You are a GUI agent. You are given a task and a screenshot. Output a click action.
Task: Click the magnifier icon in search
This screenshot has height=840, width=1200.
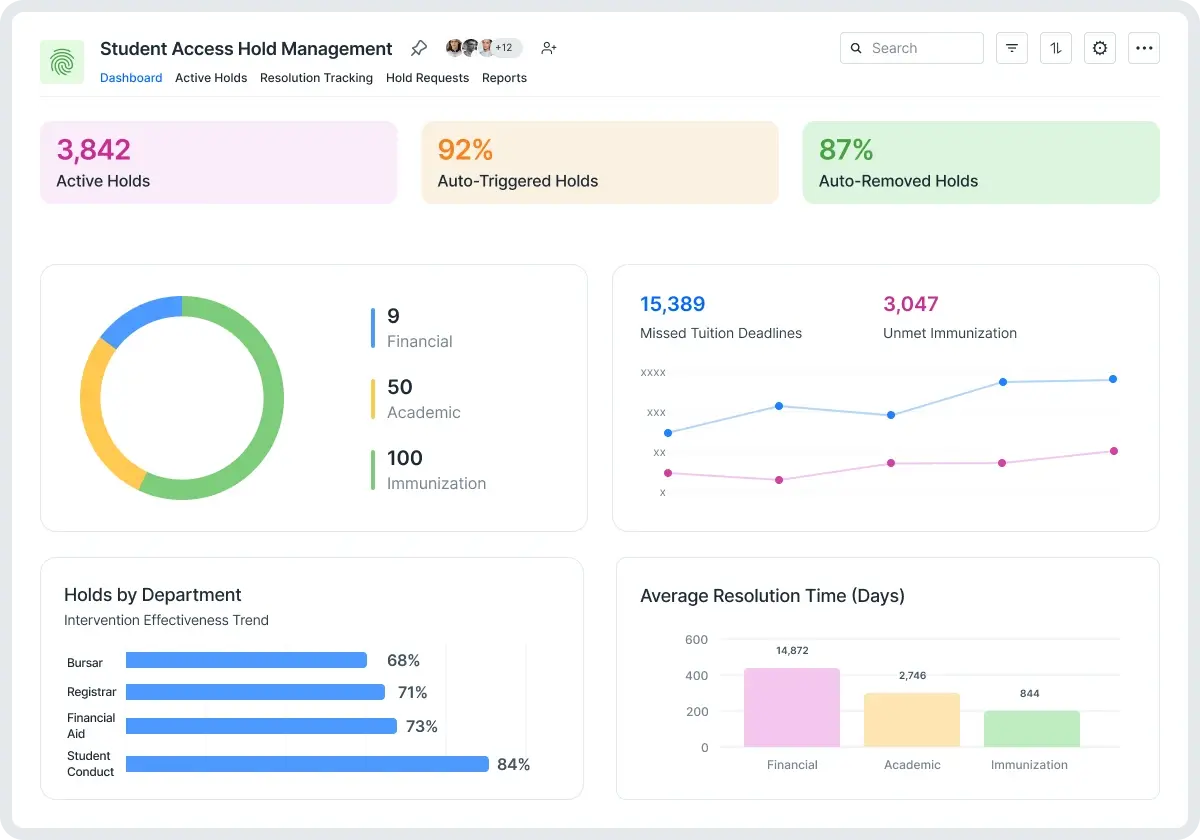click(857, 48)
